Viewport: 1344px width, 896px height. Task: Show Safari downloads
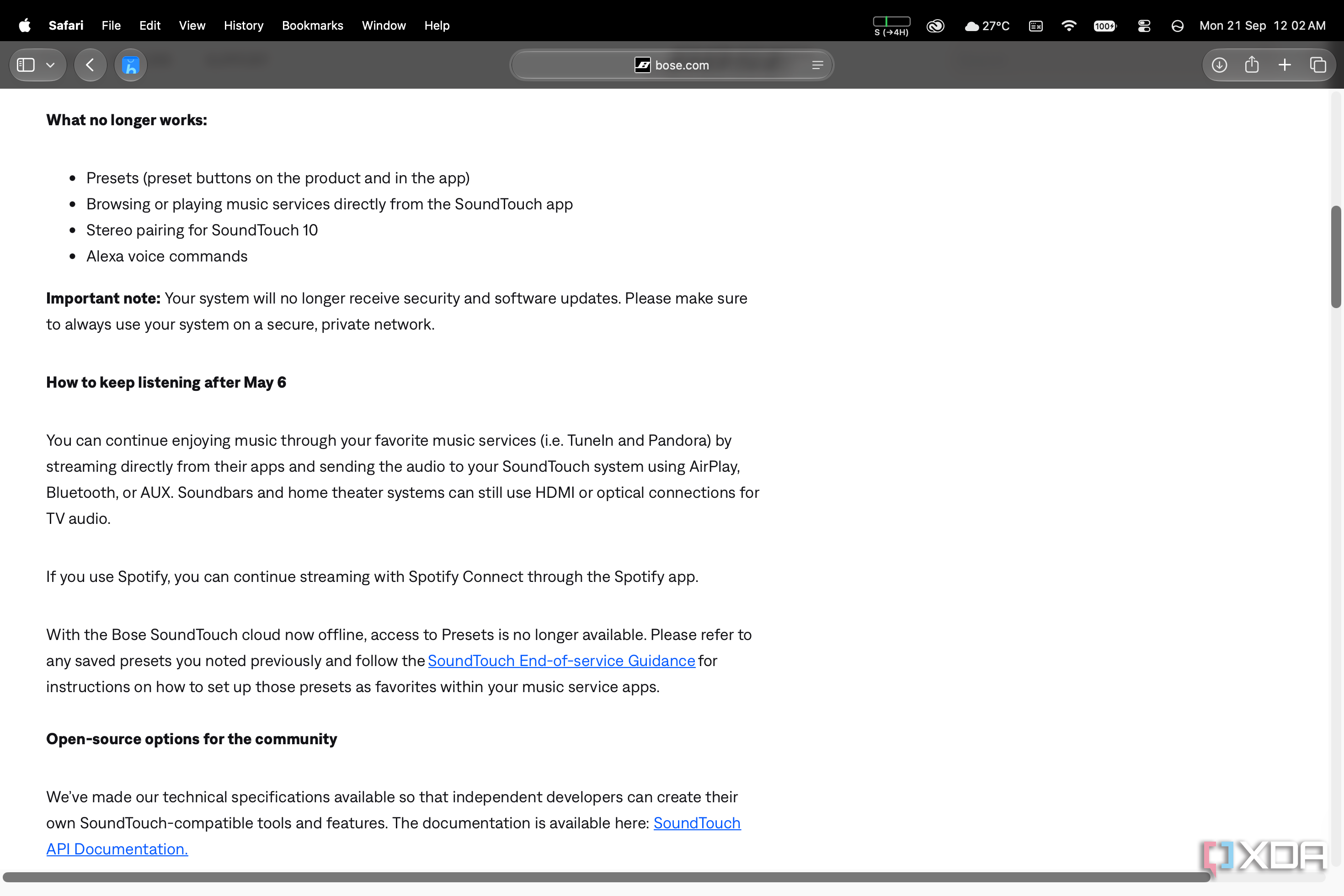1219,65
